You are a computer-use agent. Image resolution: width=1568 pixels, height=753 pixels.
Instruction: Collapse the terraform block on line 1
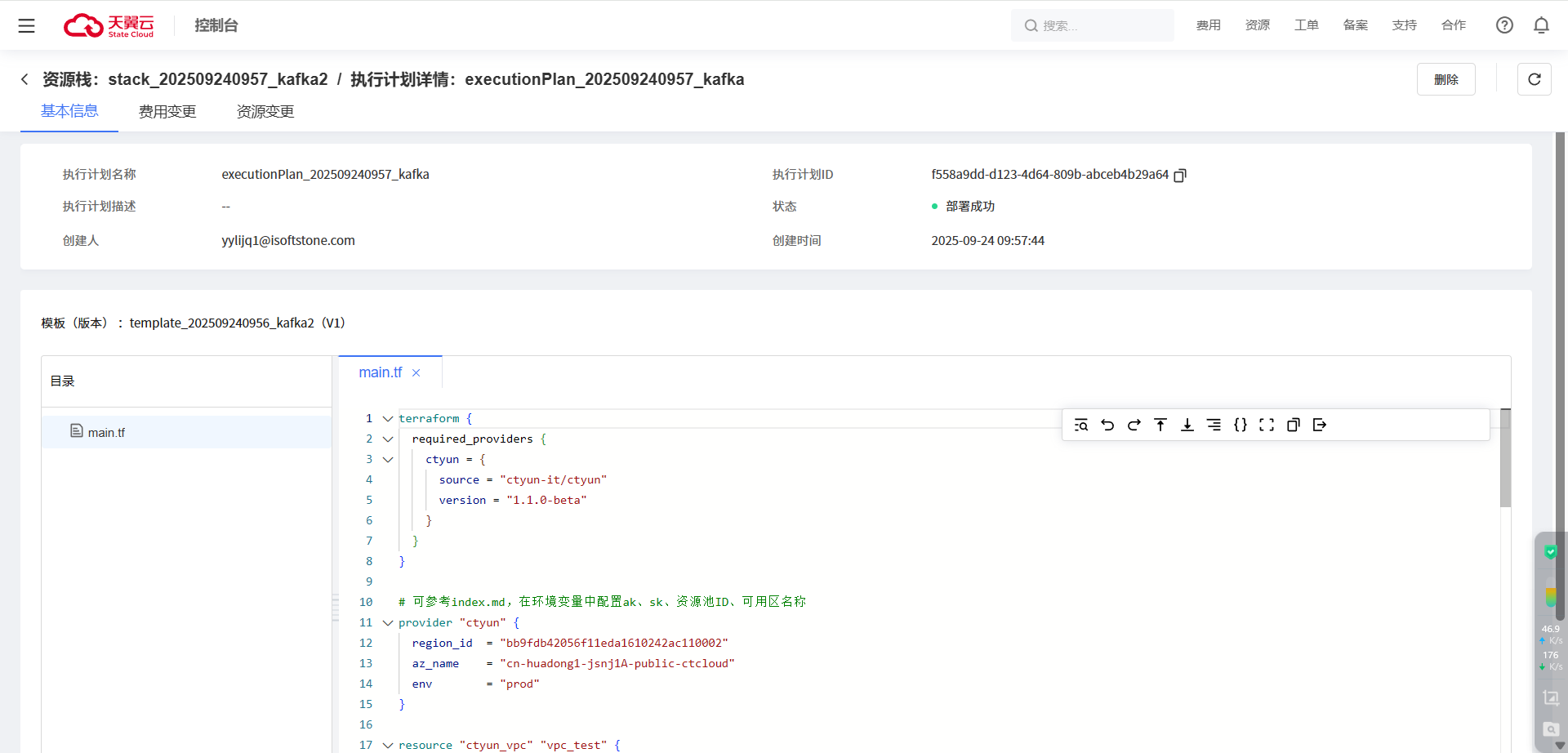click(388, 419)
